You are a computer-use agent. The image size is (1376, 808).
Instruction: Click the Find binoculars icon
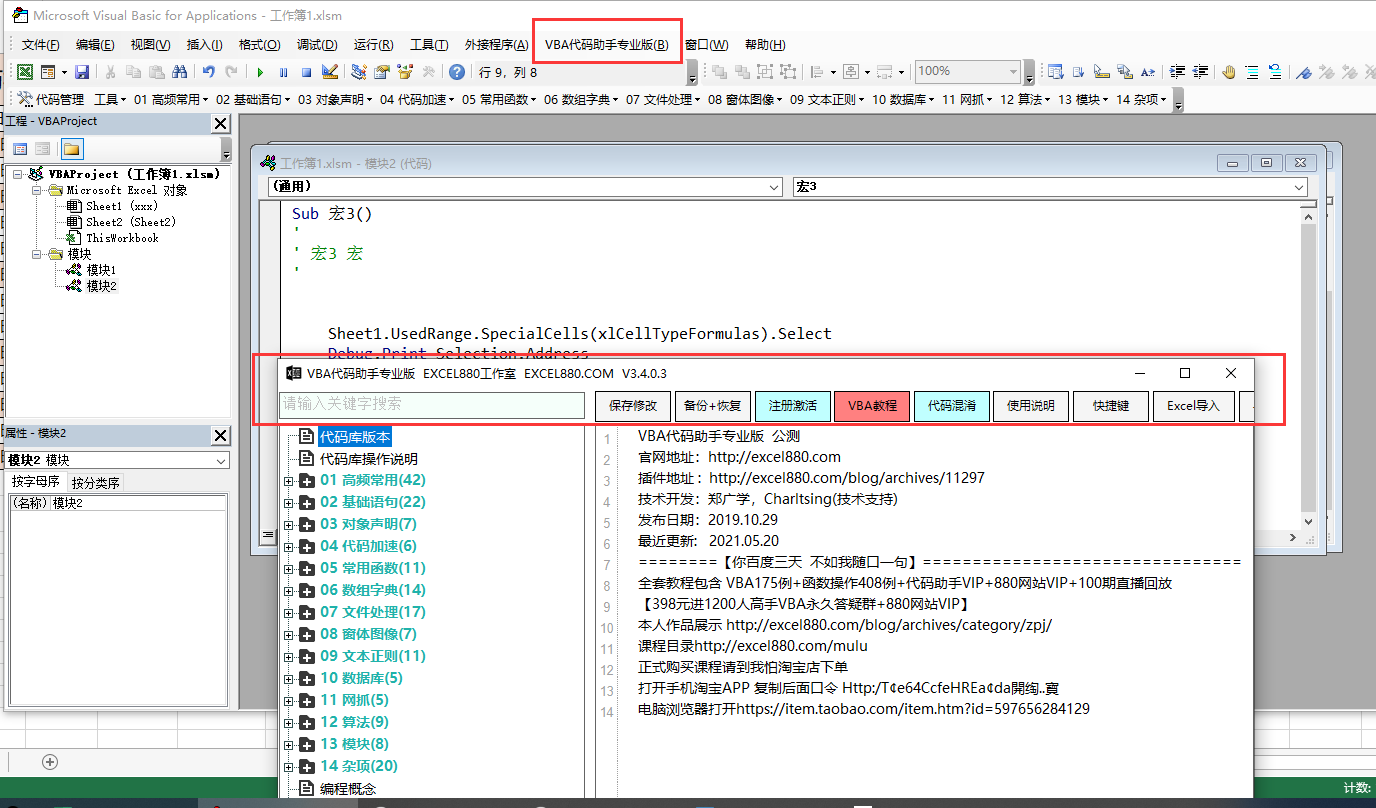coord(179,72)
